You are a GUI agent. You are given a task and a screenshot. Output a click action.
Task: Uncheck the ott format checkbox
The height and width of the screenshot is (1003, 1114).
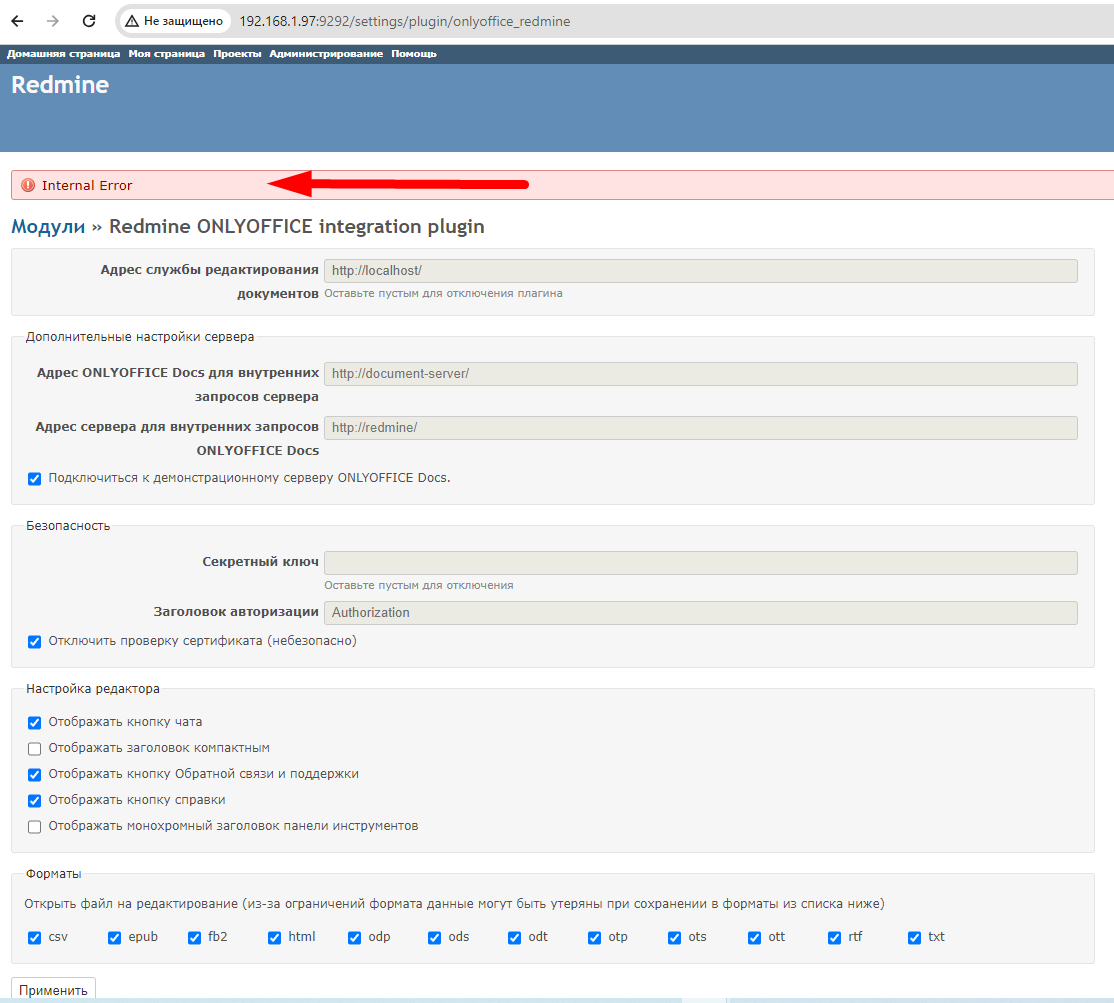point(755,938)
